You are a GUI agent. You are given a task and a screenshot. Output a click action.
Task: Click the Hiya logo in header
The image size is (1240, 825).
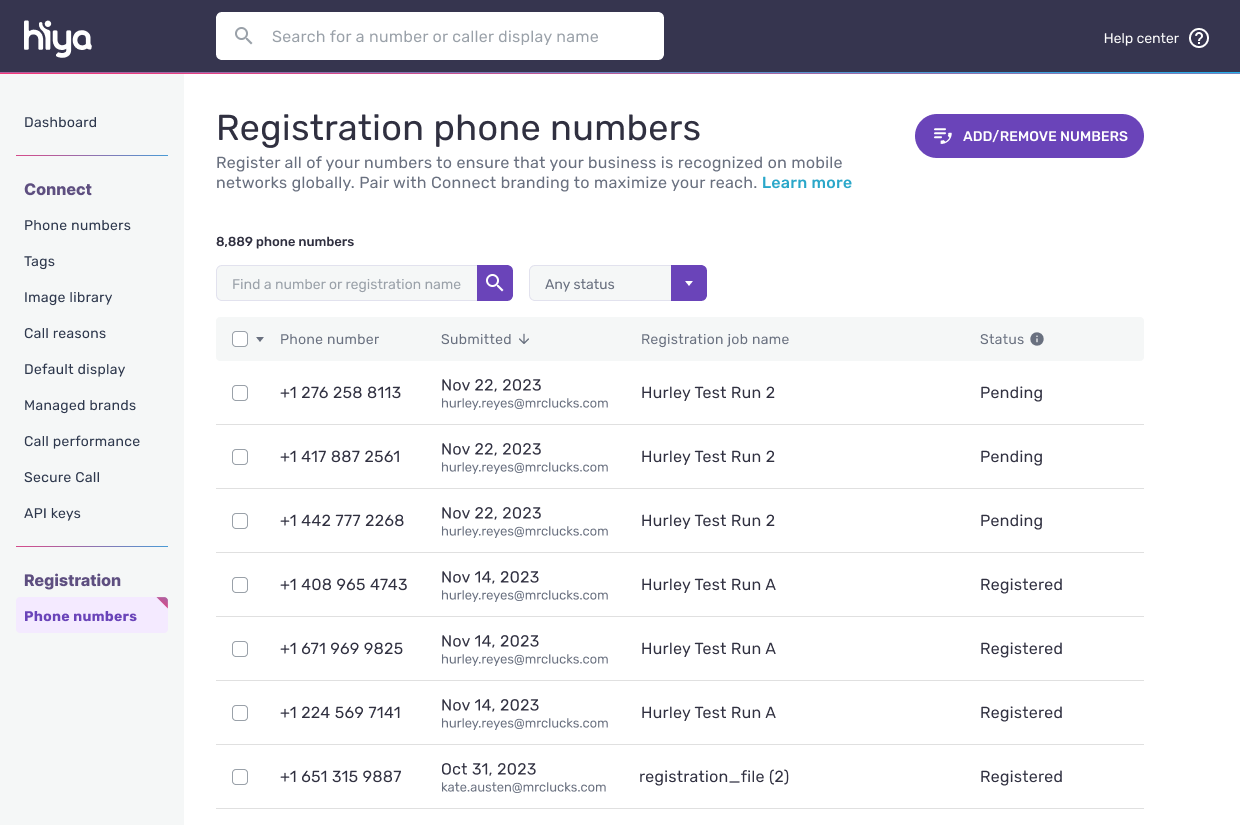tap(57, 38)
